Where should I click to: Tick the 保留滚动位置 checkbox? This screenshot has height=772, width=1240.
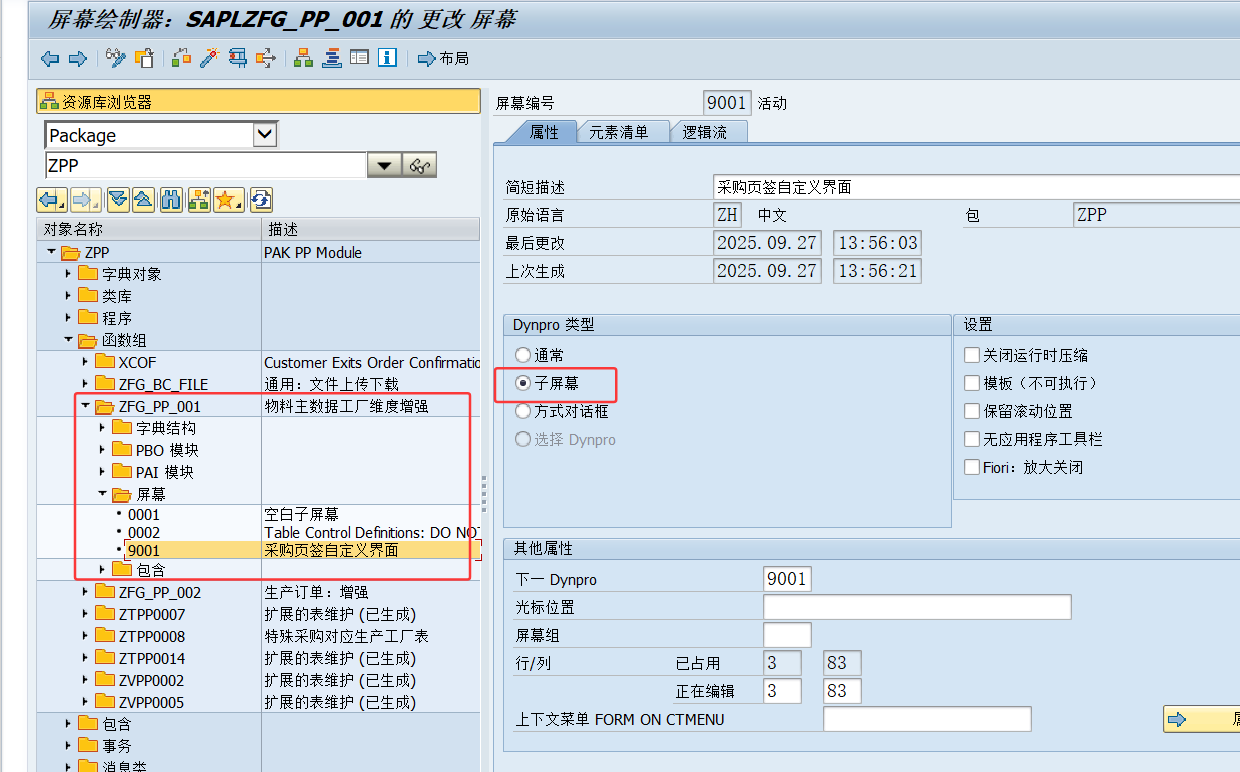(x=971, y=411)
